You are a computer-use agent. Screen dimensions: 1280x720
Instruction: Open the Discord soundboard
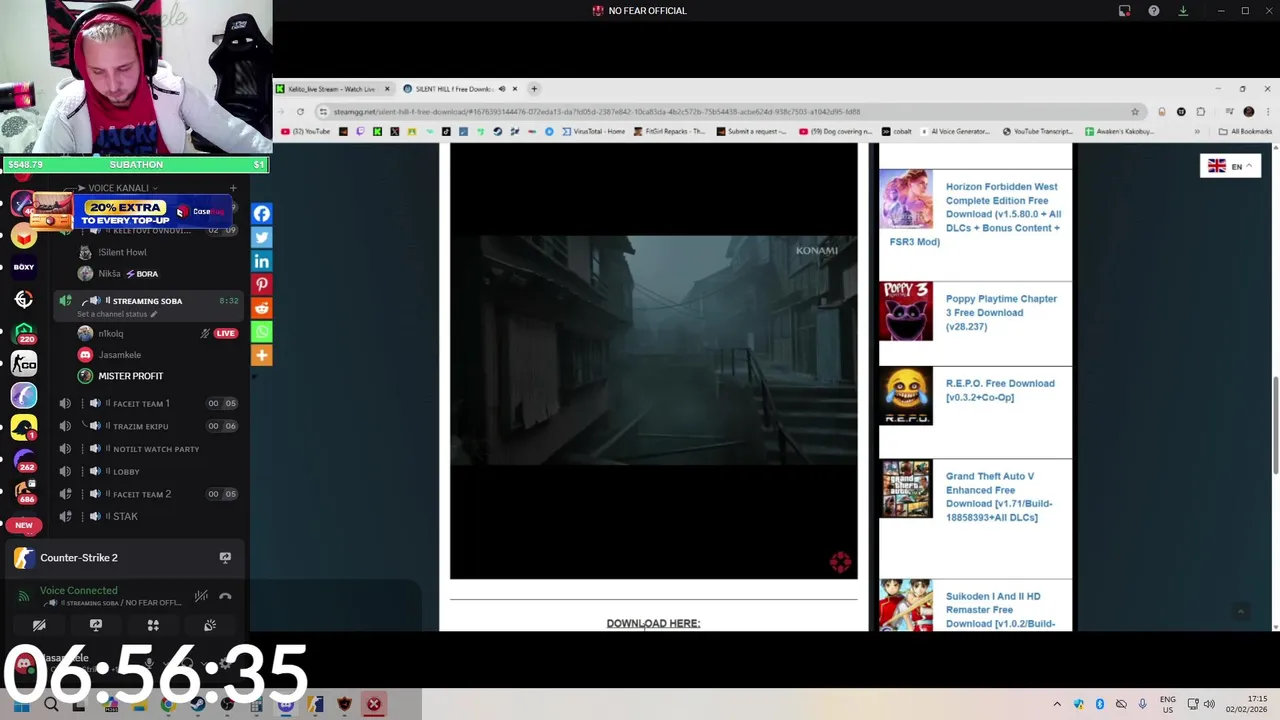[210, 625]
